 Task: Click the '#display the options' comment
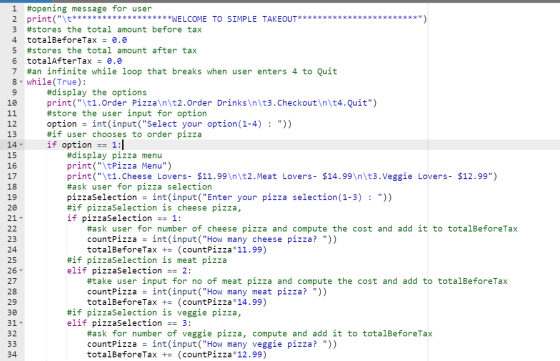coord(96,92)
